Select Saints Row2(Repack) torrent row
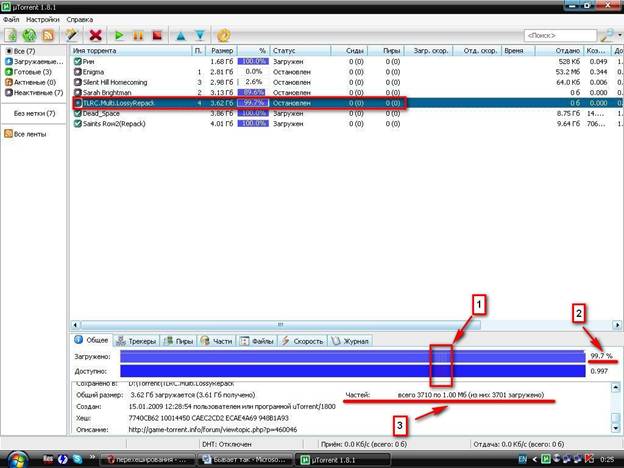Screen dimensions: 624x468 point(346,123)
